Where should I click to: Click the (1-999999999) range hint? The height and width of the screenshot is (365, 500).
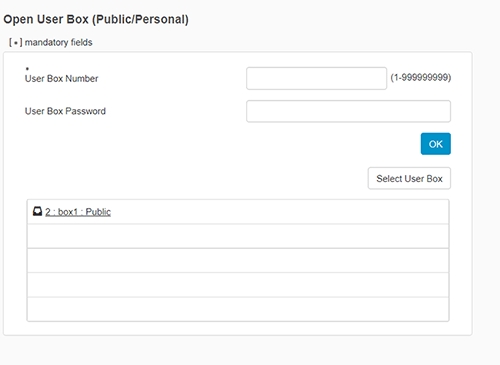tap(421, 78)
